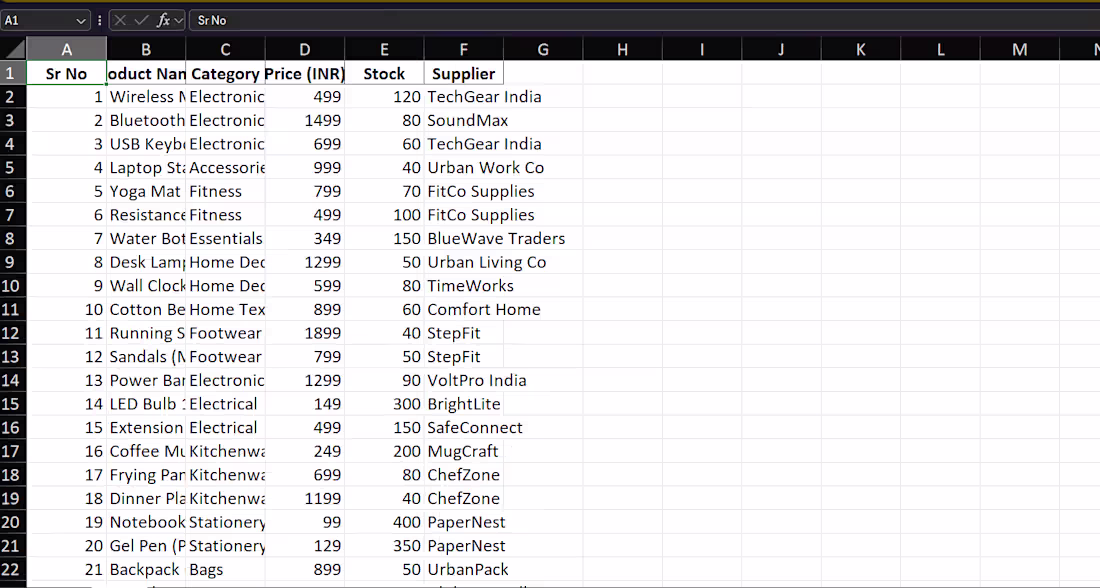Click the Select All corner triangle
This screenshot has width=1100, height=588.
tap(13, 49)
